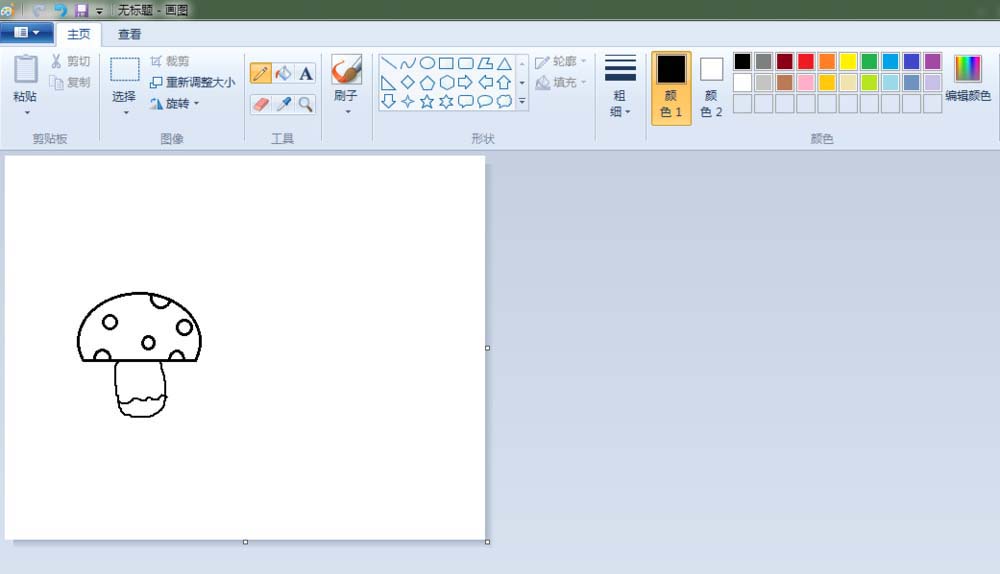Choose the Four-point star shape
The width and height of the screenshot is (1000, 574).
pyautogui.click(x=408, y=101)
